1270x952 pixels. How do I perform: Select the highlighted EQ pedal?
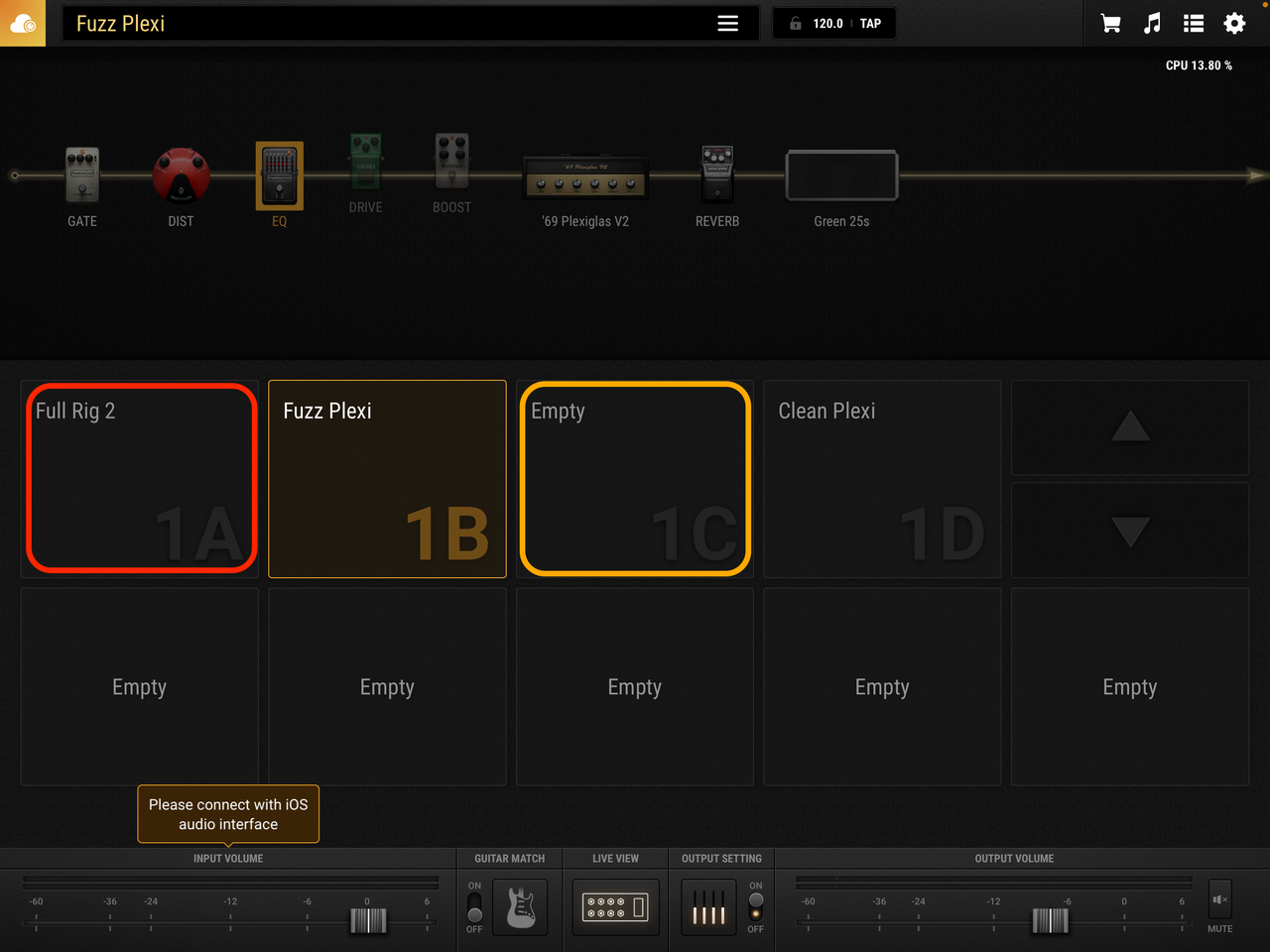[x=280, y=176]
